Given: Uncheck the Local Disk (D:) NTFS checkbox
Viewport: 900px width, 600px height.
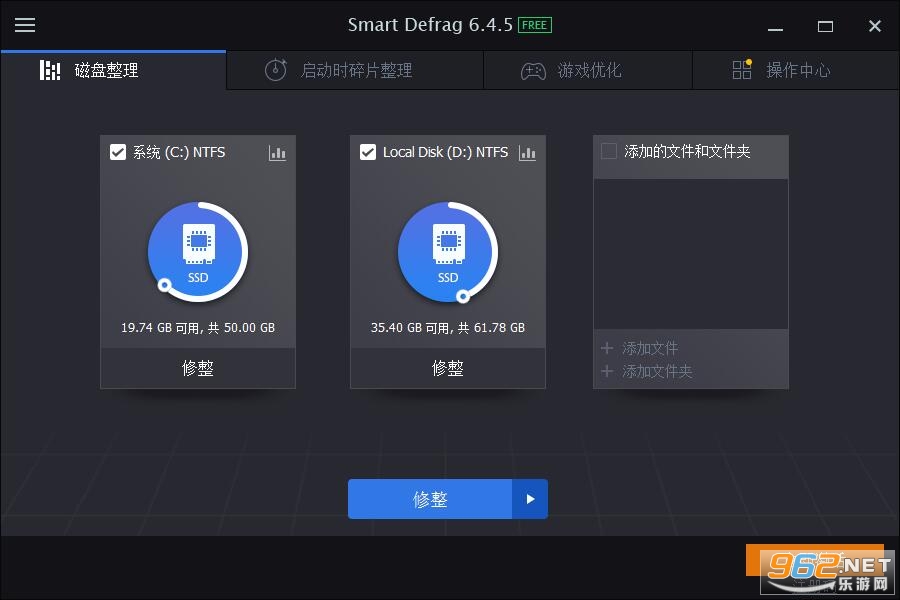Looking at the screenshot, I should (368, 152).
